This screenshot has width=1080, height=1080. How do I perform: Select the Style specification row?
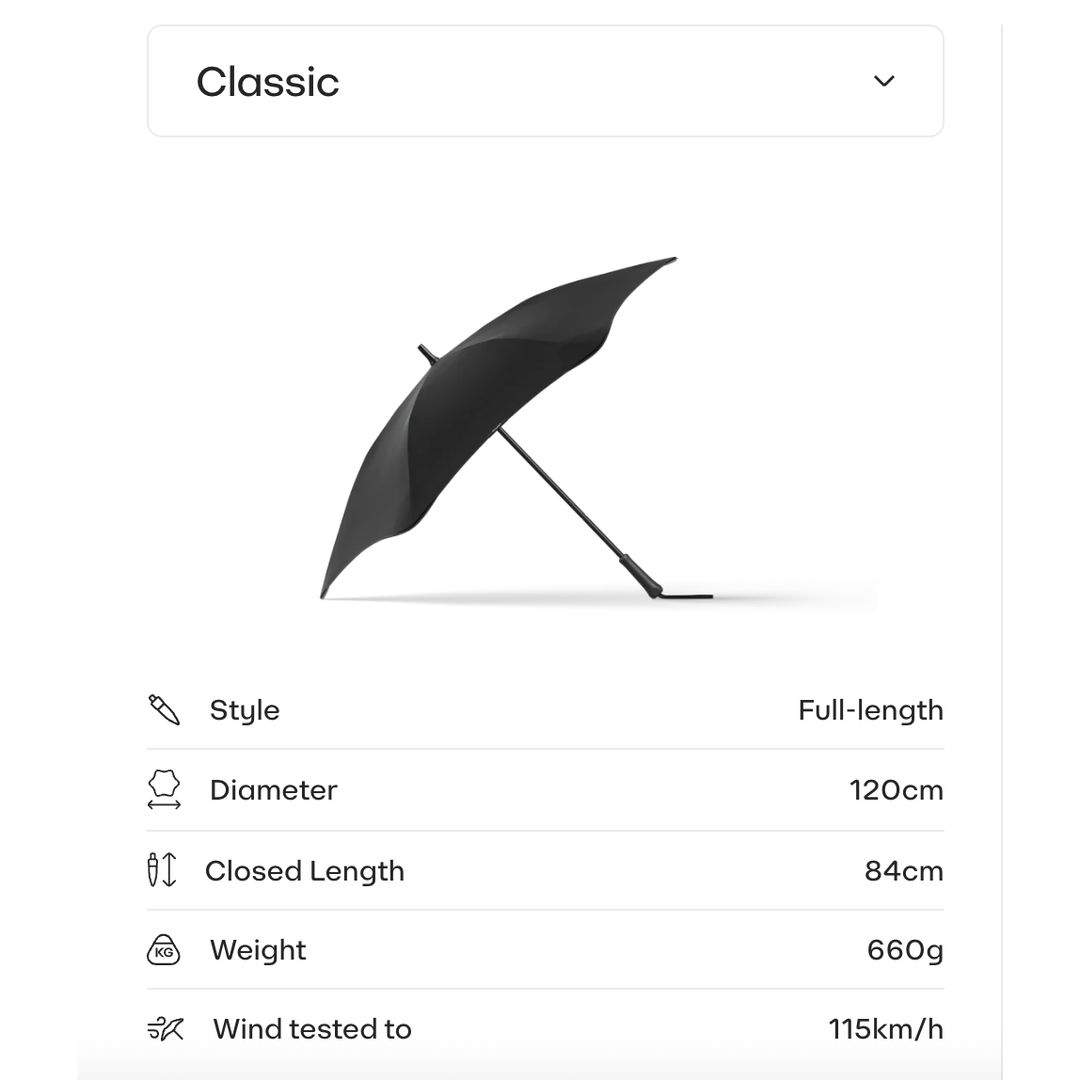(x=545, y=710)
